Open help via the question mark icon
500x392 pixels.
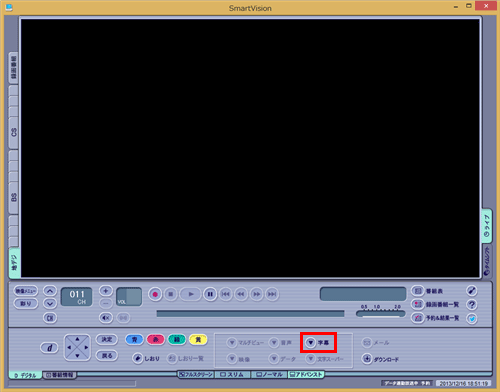[472, 304]
